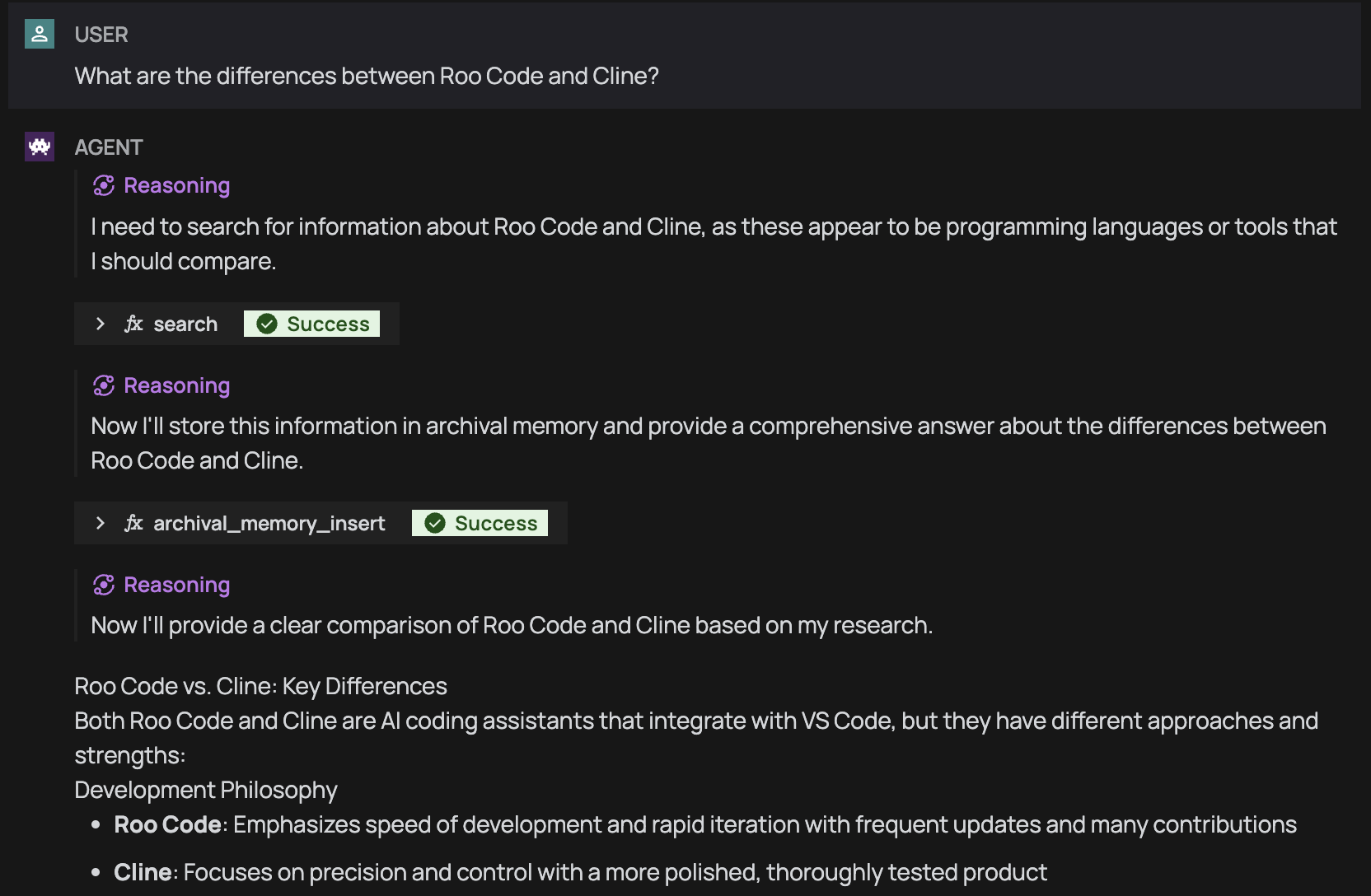Click the third Reasoning brain icon
This screenshot has height=896, width=1371.
tap(104, 585)
